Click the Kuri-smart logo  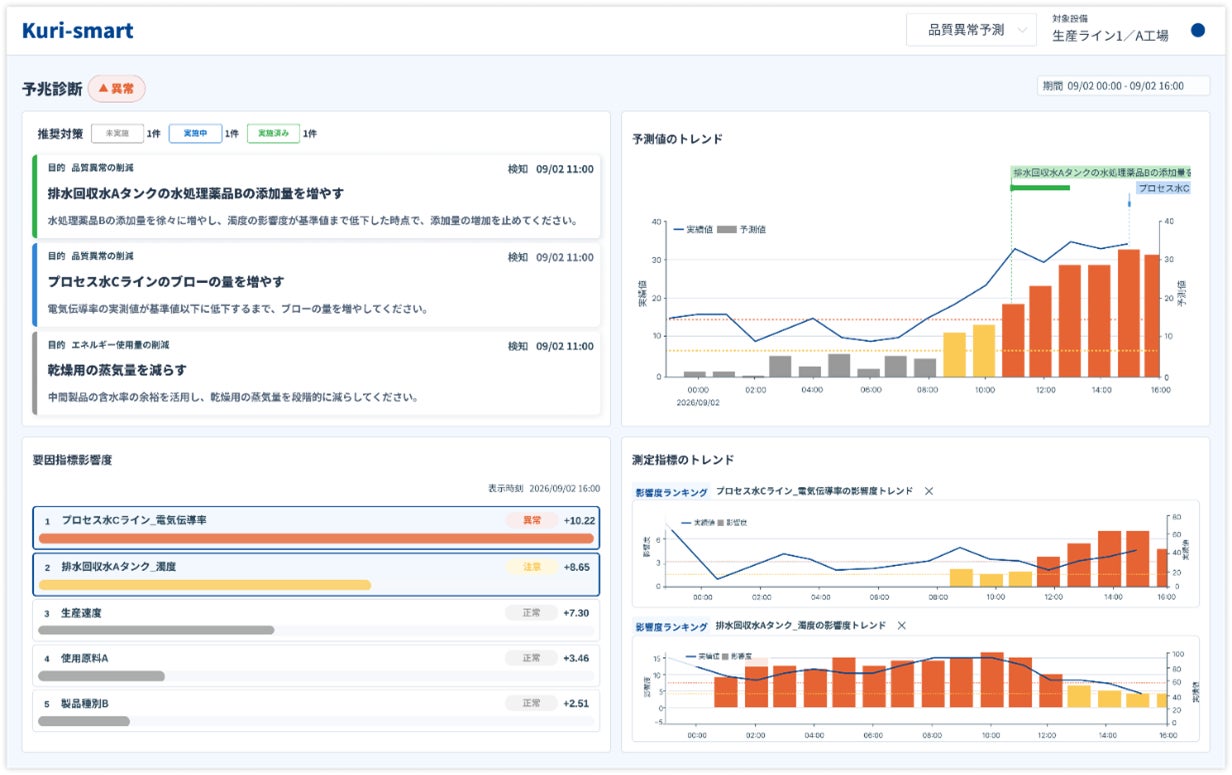point(78,31)
